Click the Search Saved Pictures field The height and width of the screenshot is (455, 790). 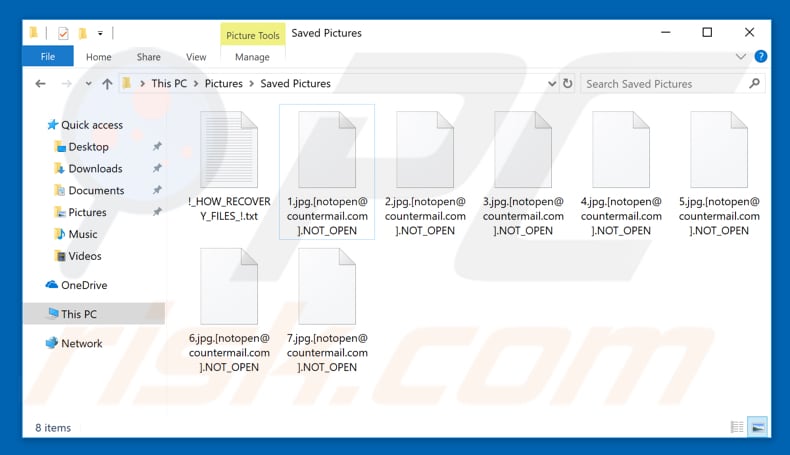coord(672,84)
